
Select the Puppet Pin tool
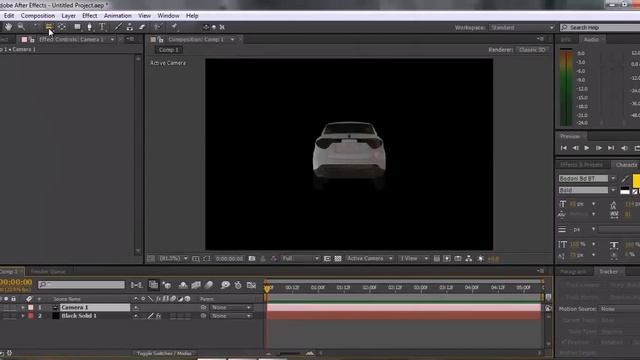tap(174, 27)
